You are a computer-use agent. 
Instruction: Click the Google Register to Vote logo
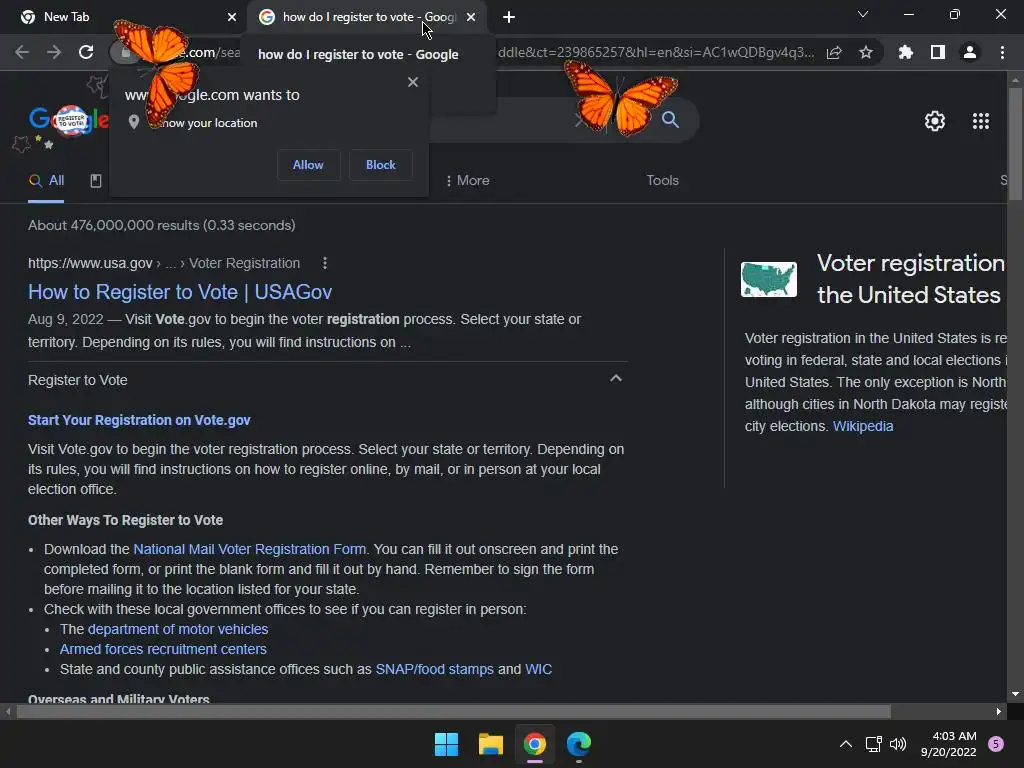[x=69, y=120]
